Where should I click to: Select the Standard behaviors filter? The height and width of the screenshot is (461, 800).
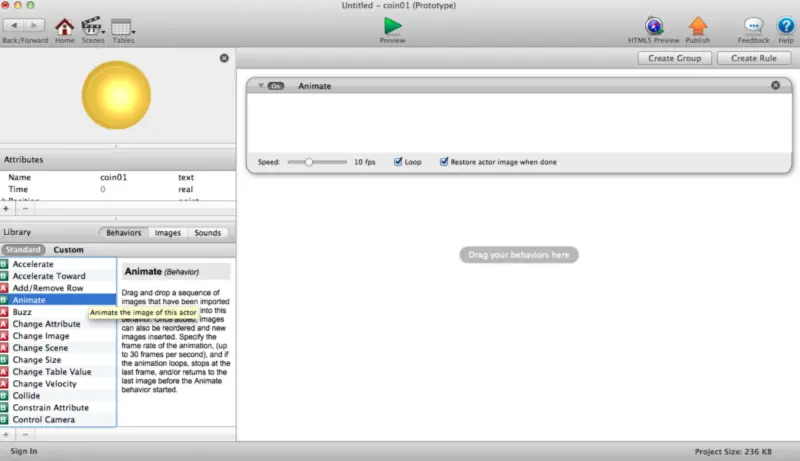click(x=23, y=249)
